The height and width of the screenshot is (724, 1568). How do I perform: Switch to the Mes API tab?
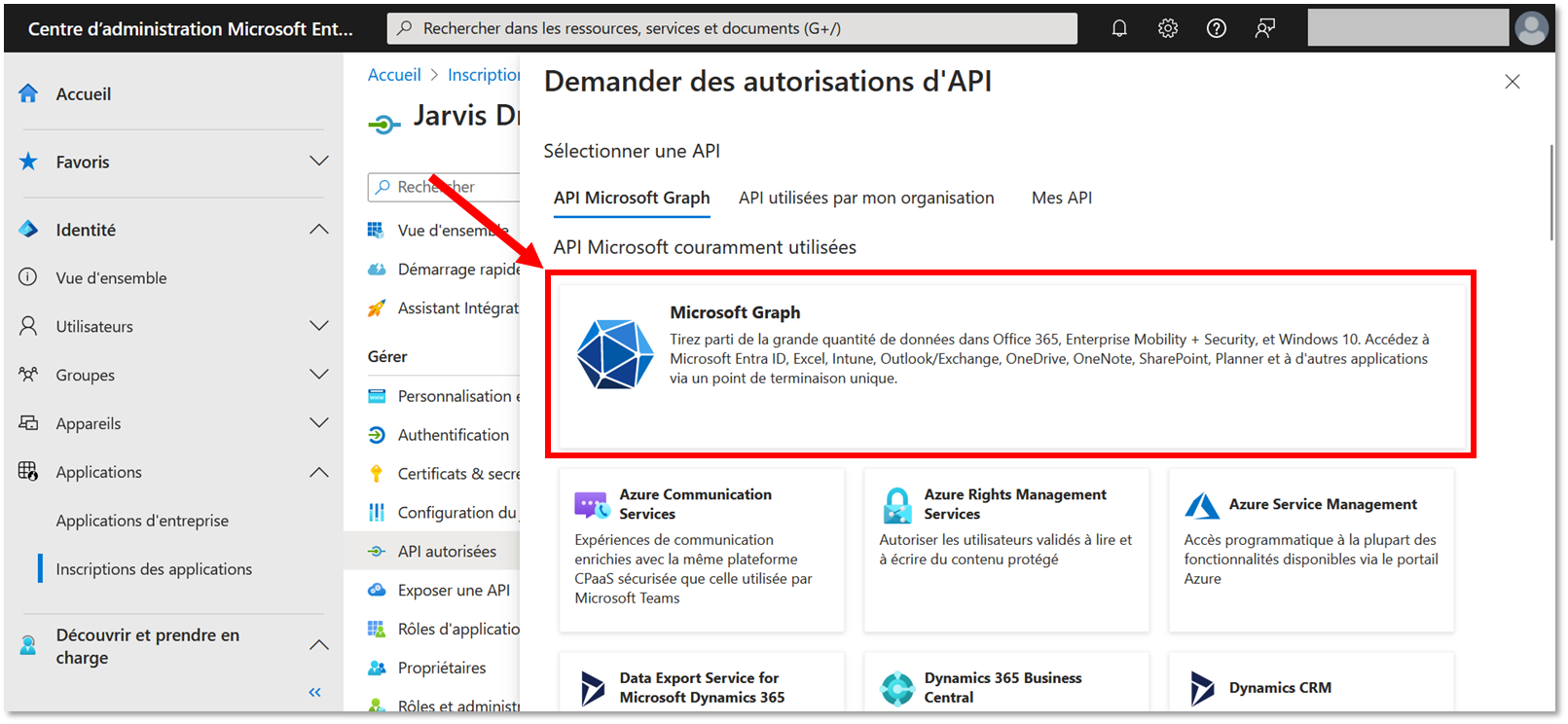(1062, 198)
